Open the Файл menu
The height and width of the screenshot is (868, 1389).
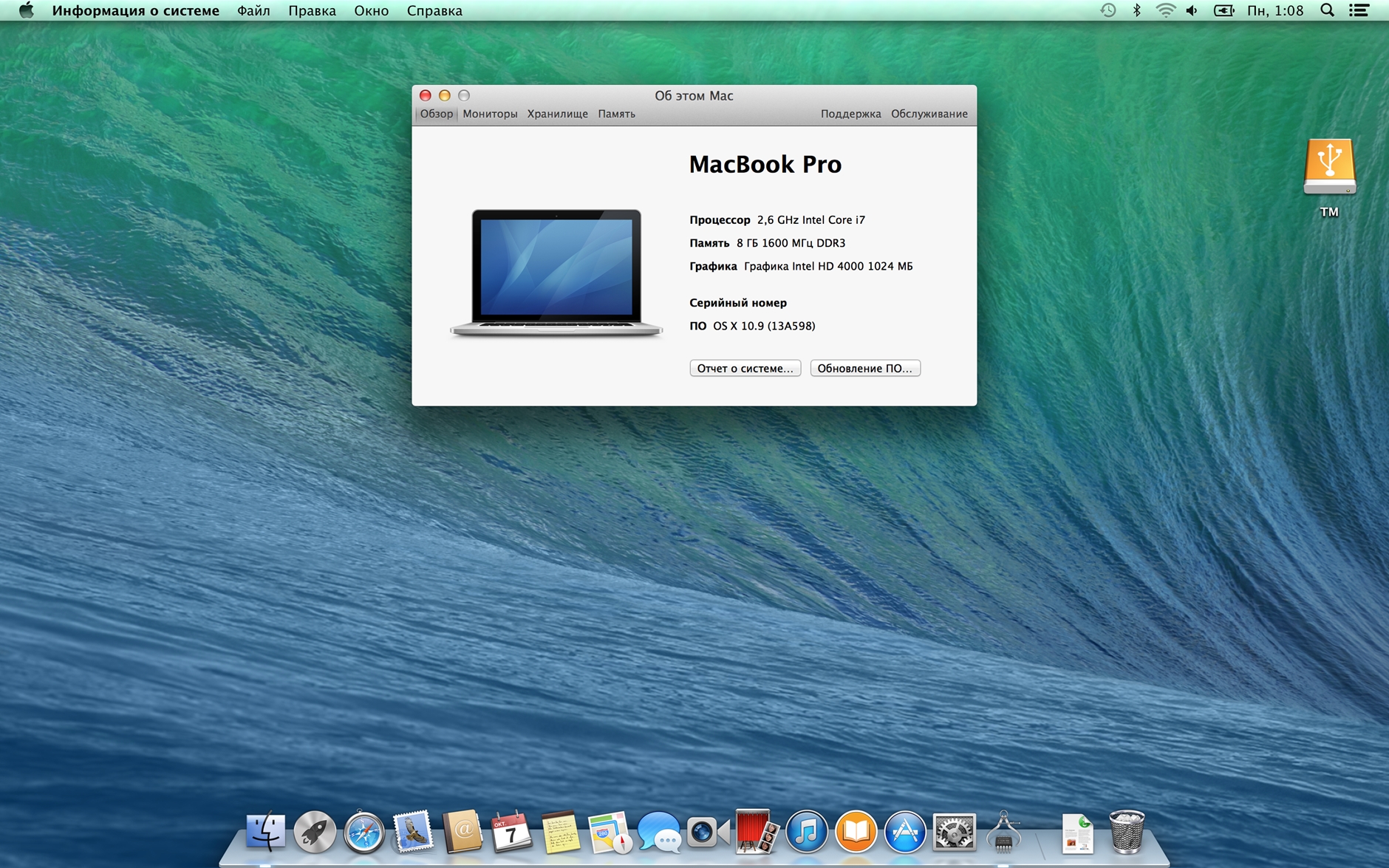[253, 10]
